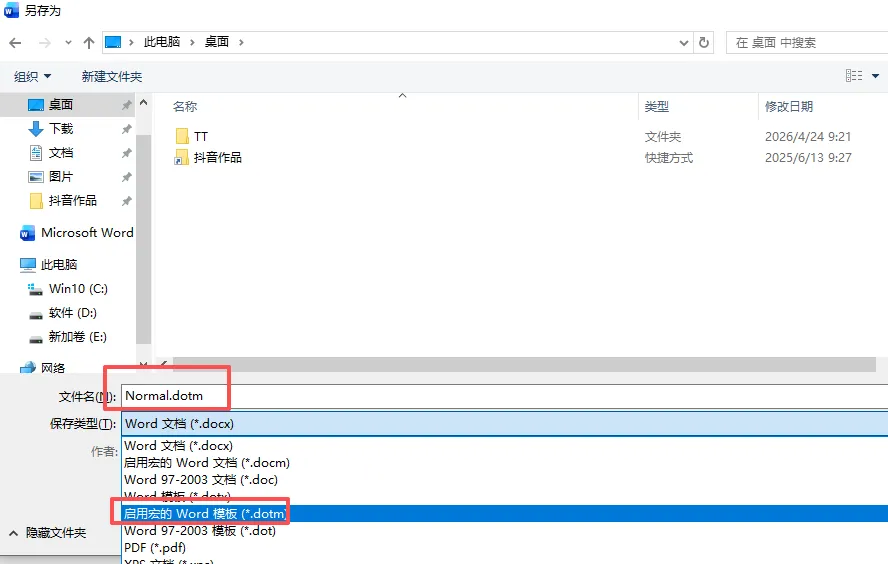Open 软件 (D:) drive
Screen dimensions: 888x564
72,313
